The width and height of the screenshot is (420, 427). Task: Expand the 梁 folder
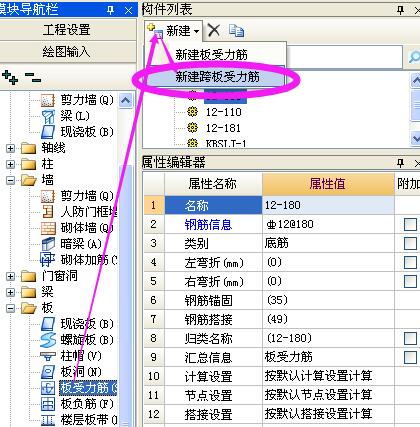(10, 292)
